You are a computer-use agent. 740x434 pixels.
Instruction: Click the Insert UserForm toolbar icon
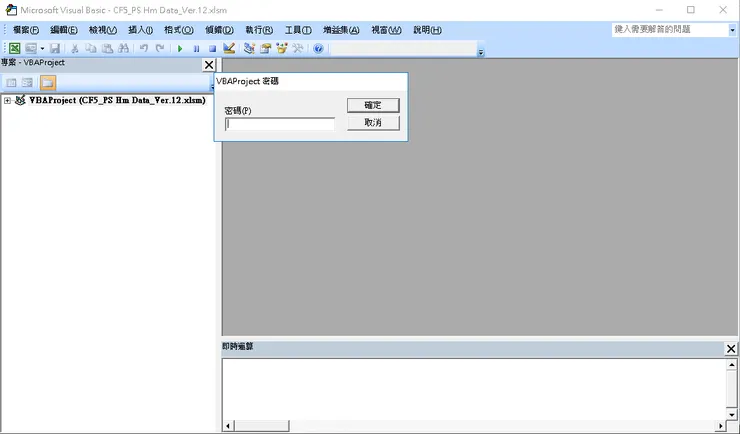click(x=31, y=48)
